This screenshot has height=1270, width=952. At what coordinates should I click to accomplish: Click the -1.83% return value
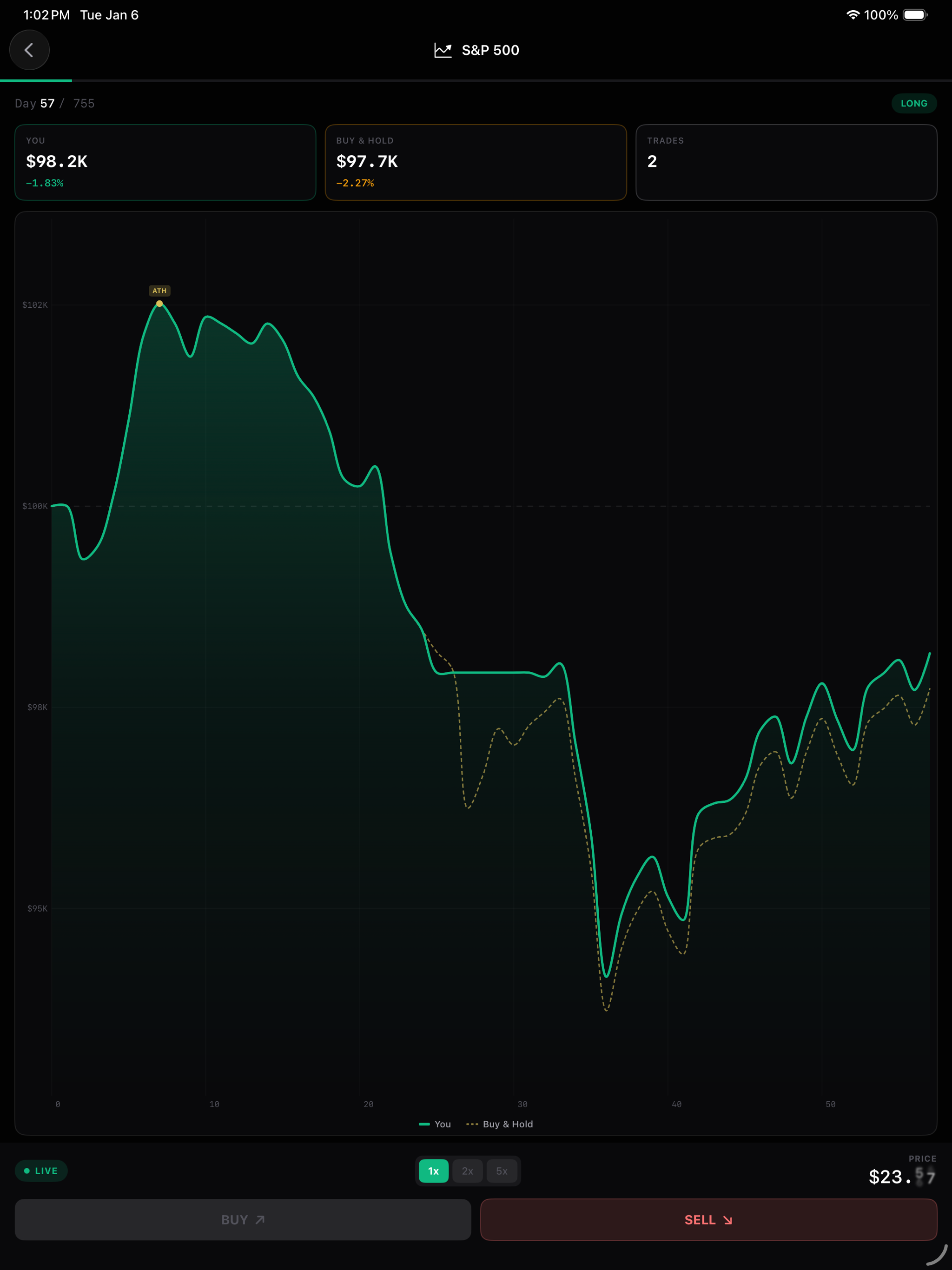pyautogui.click(x=45, y=183)
